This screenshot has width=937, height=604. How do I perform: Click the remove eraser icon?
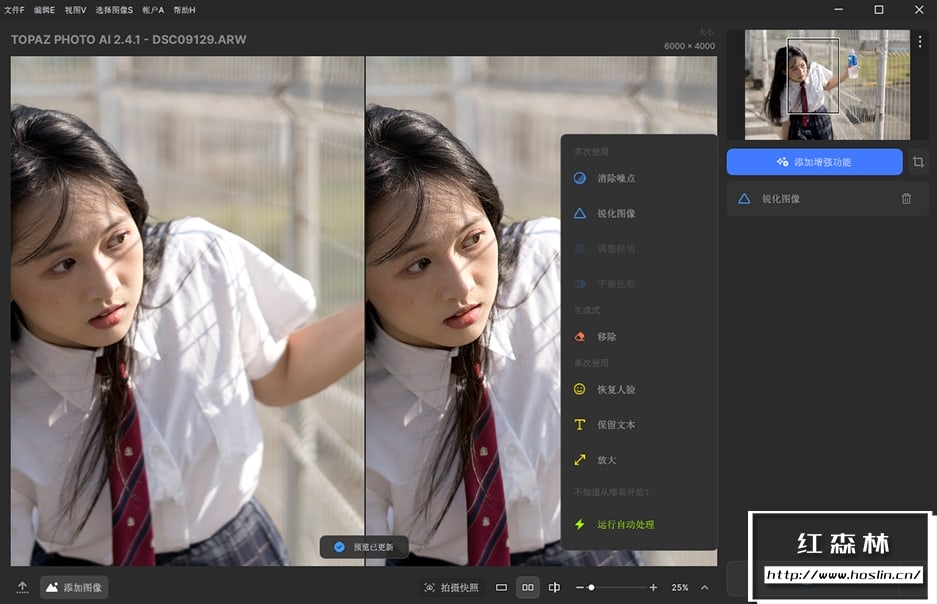click(x=580, y=336)
